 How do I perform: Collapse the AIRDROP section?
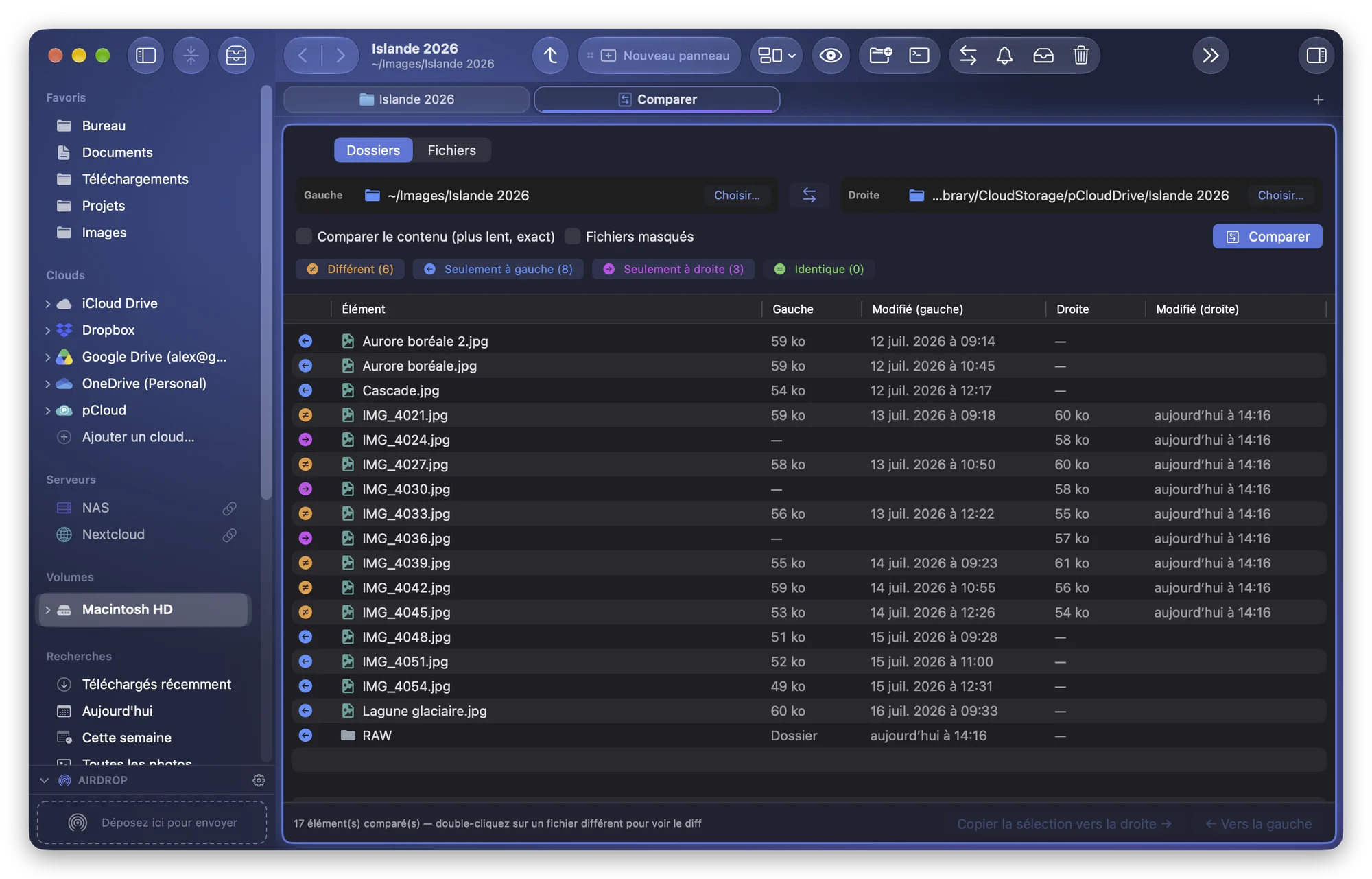click(x=44, y=780)
